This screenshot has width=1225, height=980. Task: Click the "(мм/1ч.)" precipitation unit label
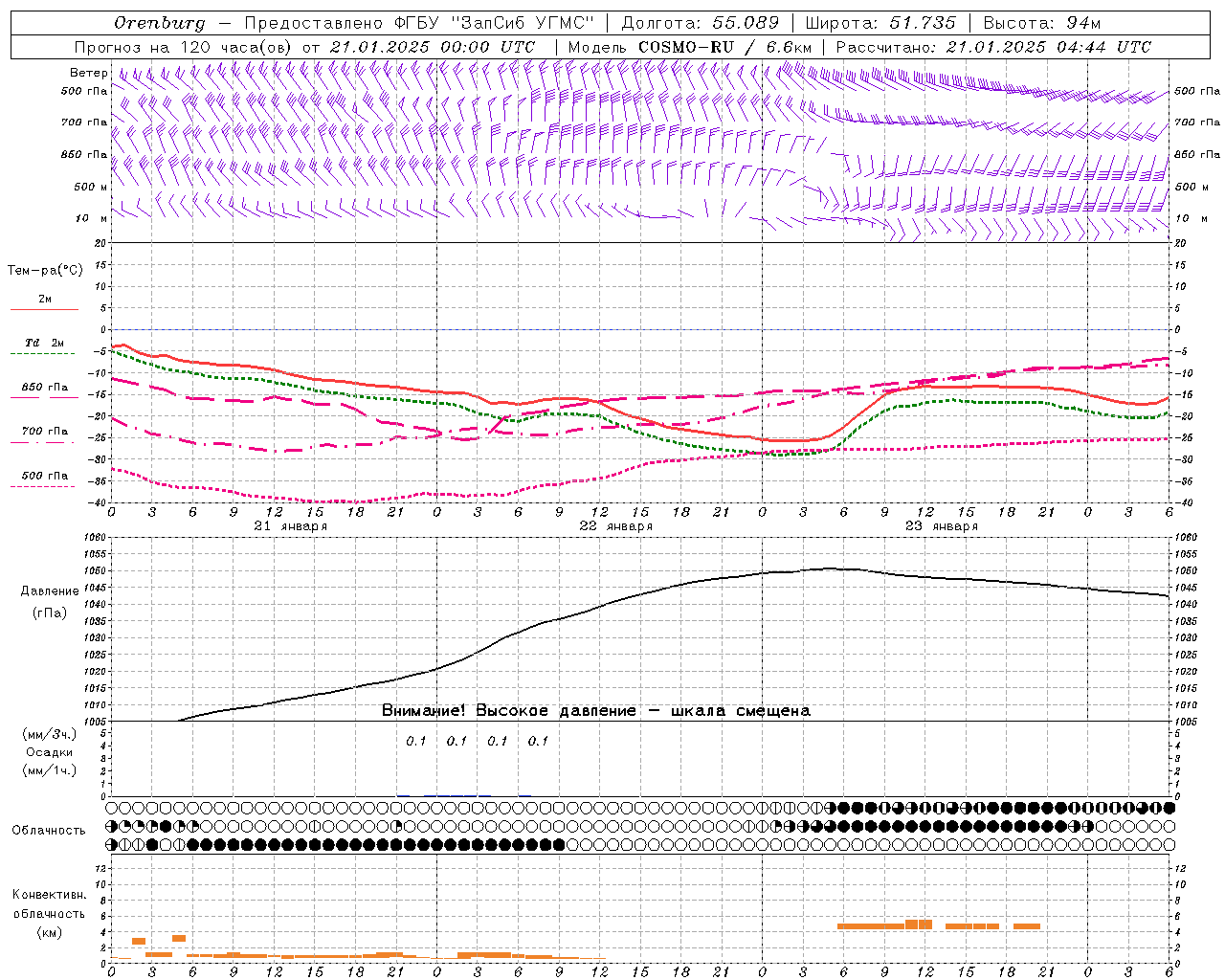point(50,770)
